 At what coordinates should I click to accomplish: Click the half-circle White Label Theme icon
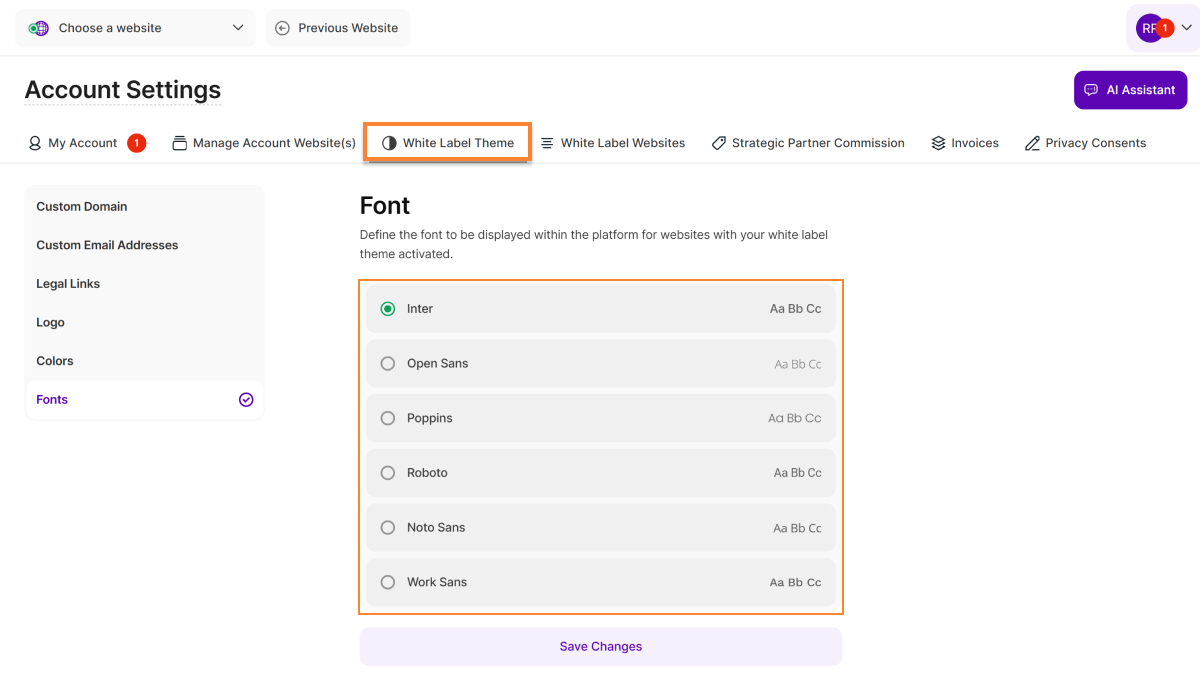(389, 143)
